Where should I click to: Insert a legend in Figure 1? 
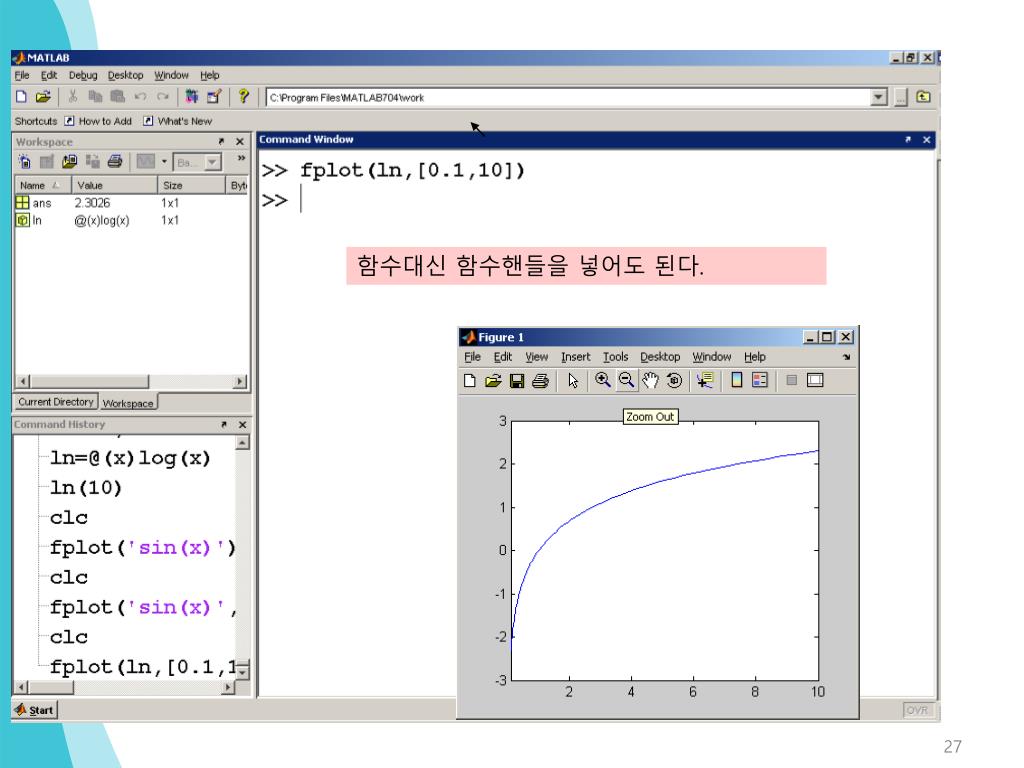click(x=760, y=380)
